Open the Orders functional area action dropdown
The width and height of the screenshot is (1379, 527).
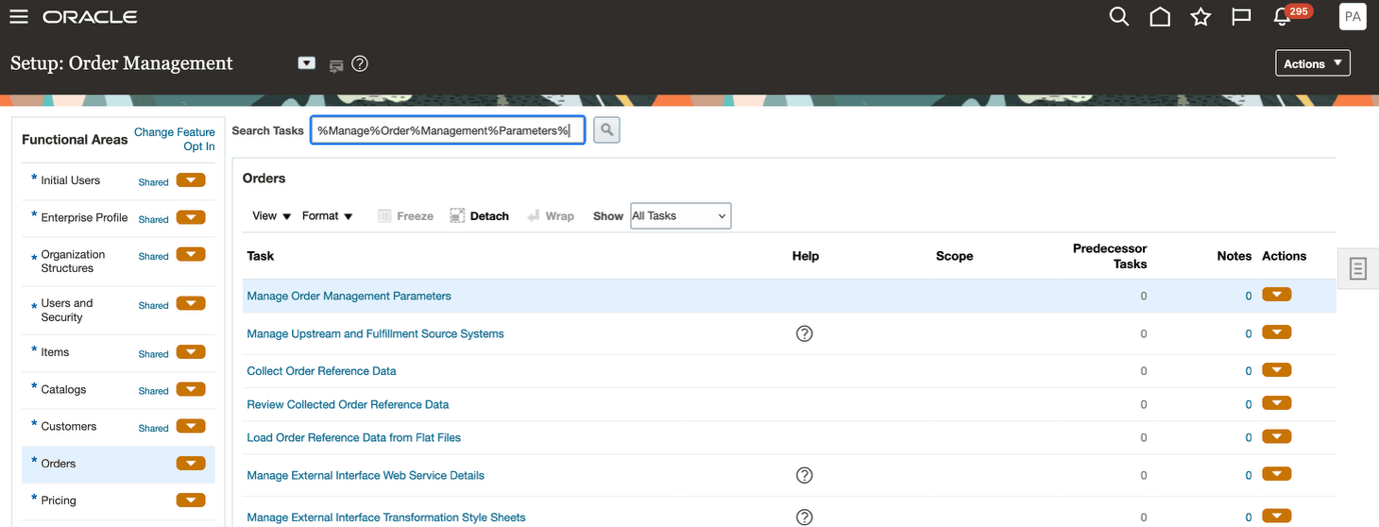pos(191,463)
